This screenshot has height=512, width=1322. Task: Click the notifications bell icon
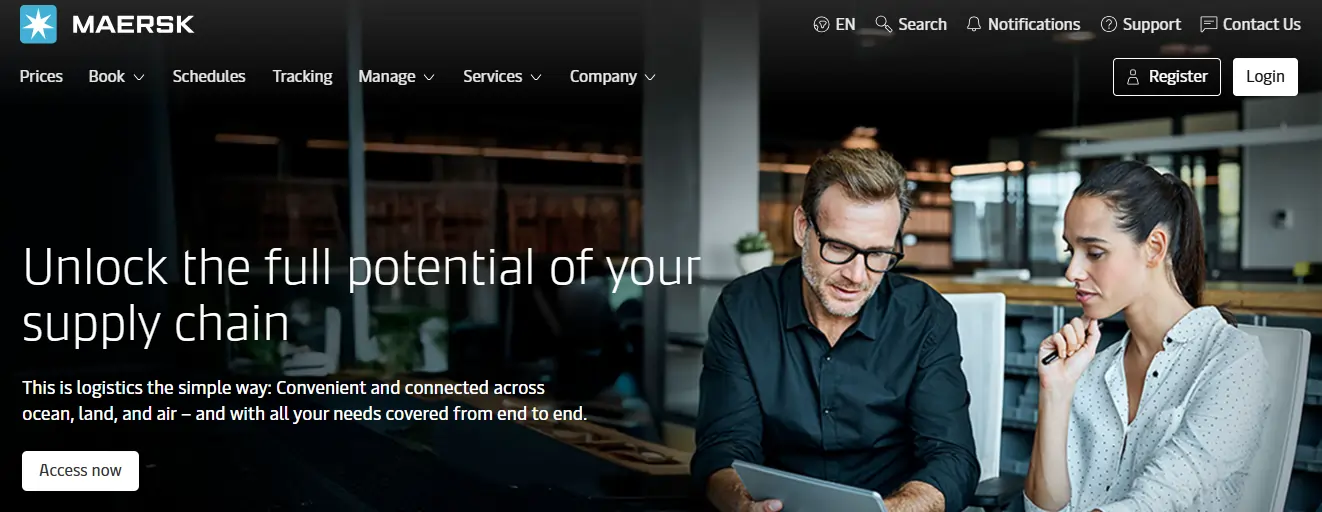click(x=974, y=25)
